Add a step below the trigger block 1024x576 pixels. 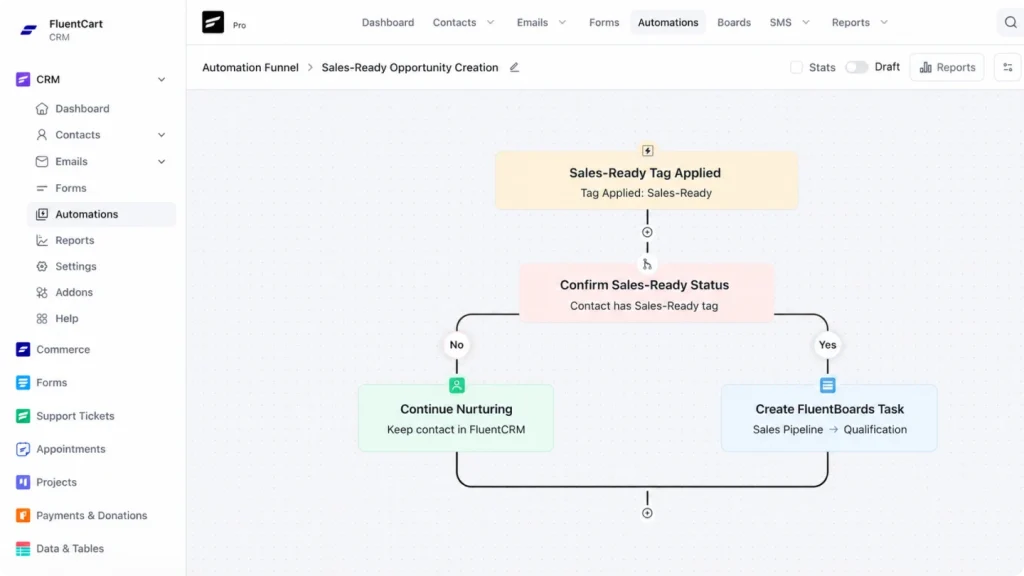(647, 232)
